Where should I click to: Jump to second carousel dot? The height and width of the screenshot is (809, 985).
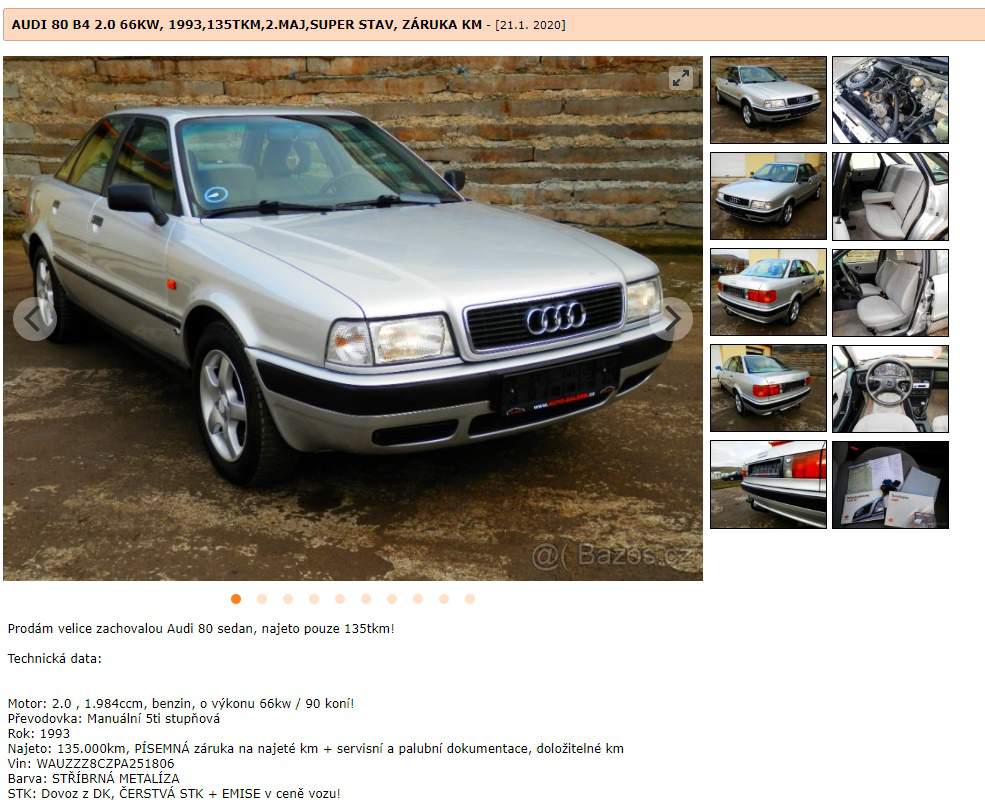(x=262, y=599)
